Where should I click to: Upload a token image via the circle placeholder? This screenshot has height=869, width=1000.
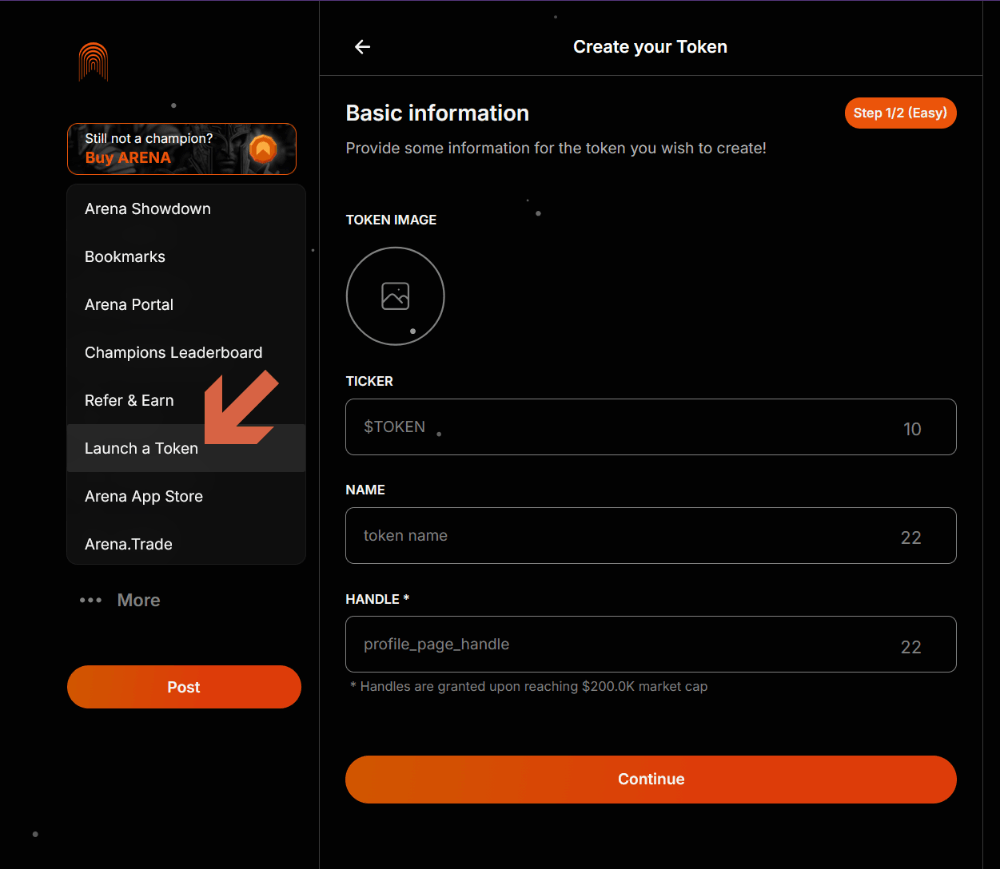coord(395,296)
